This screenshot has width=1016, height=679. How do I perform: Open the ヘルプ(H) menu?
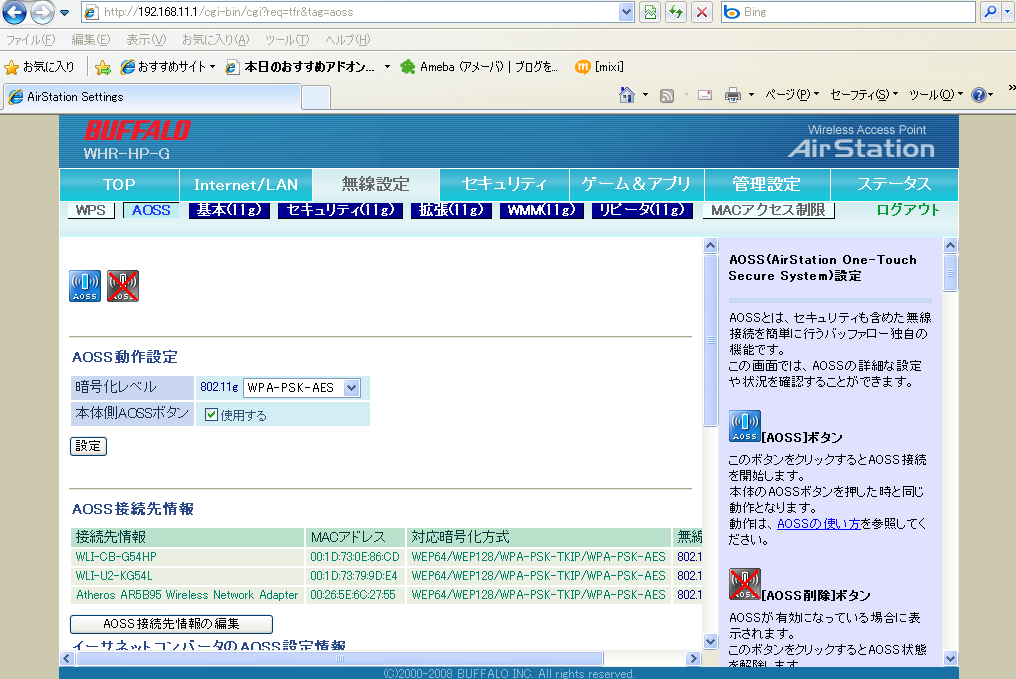[348, 40]
